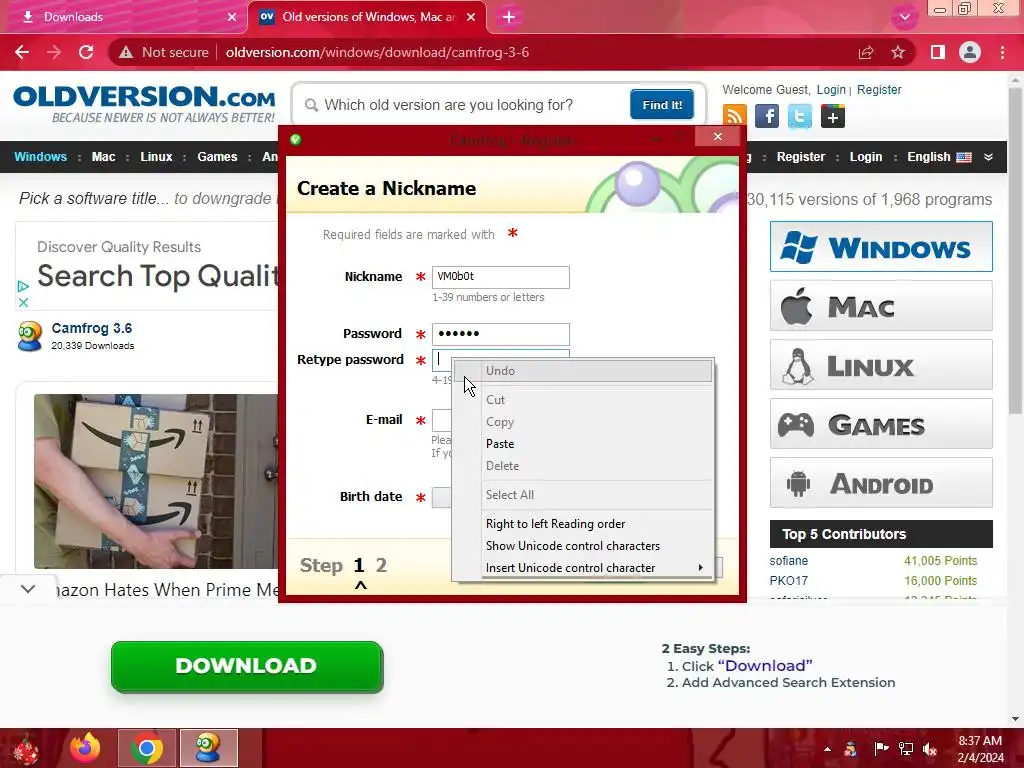Click the Twitter icon
The image size is (1024, 768).
[x=799, y=116]
